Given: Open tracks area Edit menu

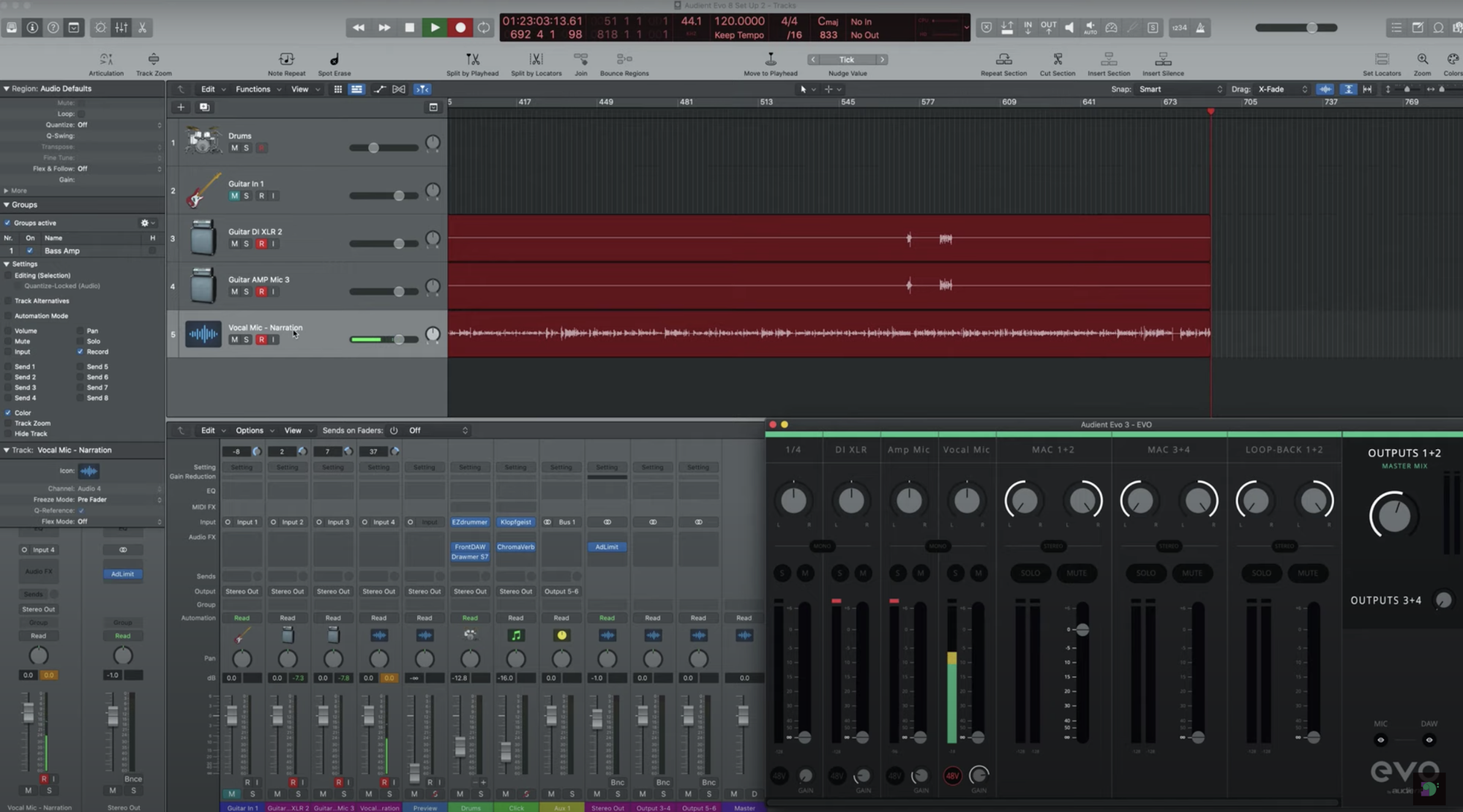Looking at the screenshot, I should (213, 89).
